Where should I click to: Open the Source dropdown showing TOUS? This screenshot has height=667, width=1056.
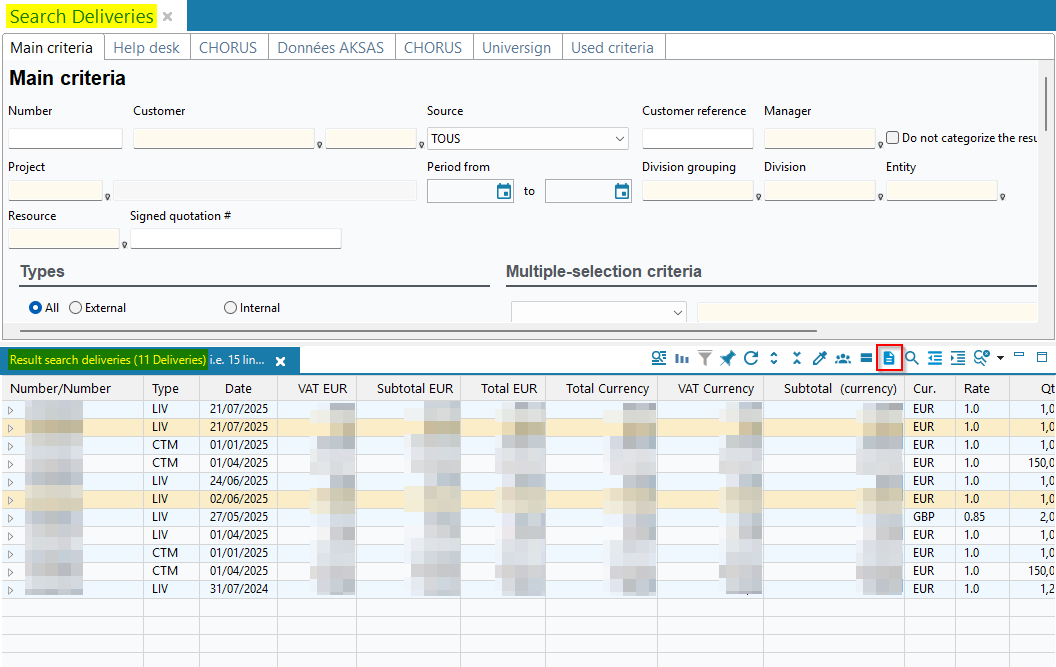click(527, 139)
